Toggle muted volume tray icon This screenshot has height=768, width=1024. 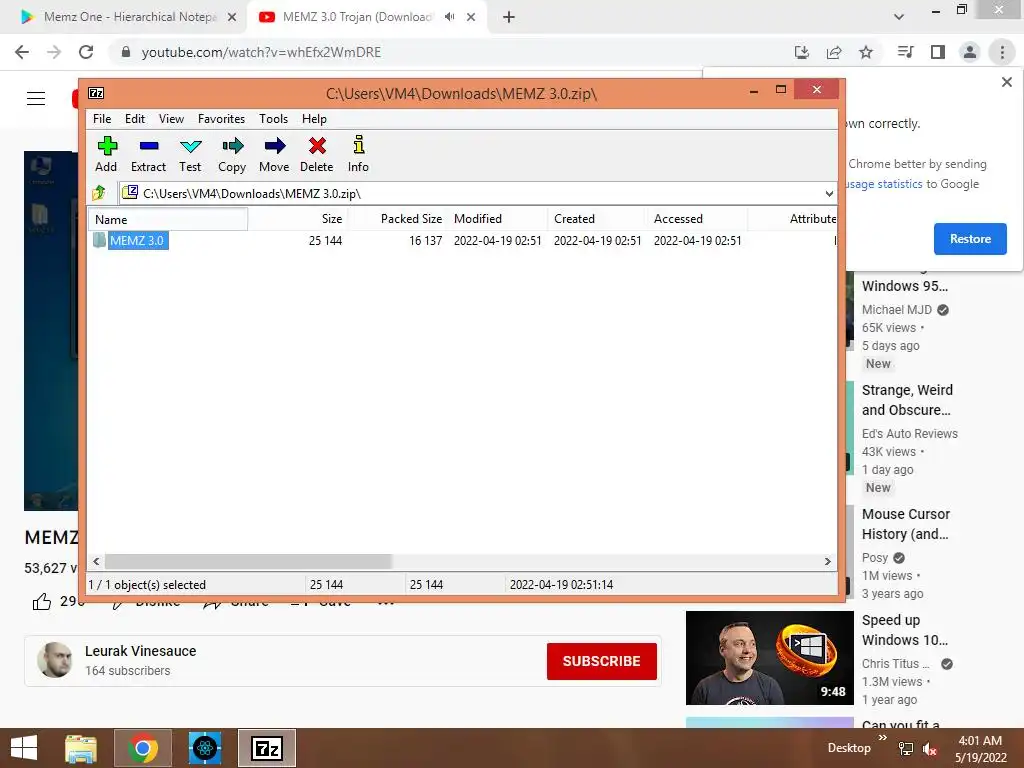click(930, 749)
